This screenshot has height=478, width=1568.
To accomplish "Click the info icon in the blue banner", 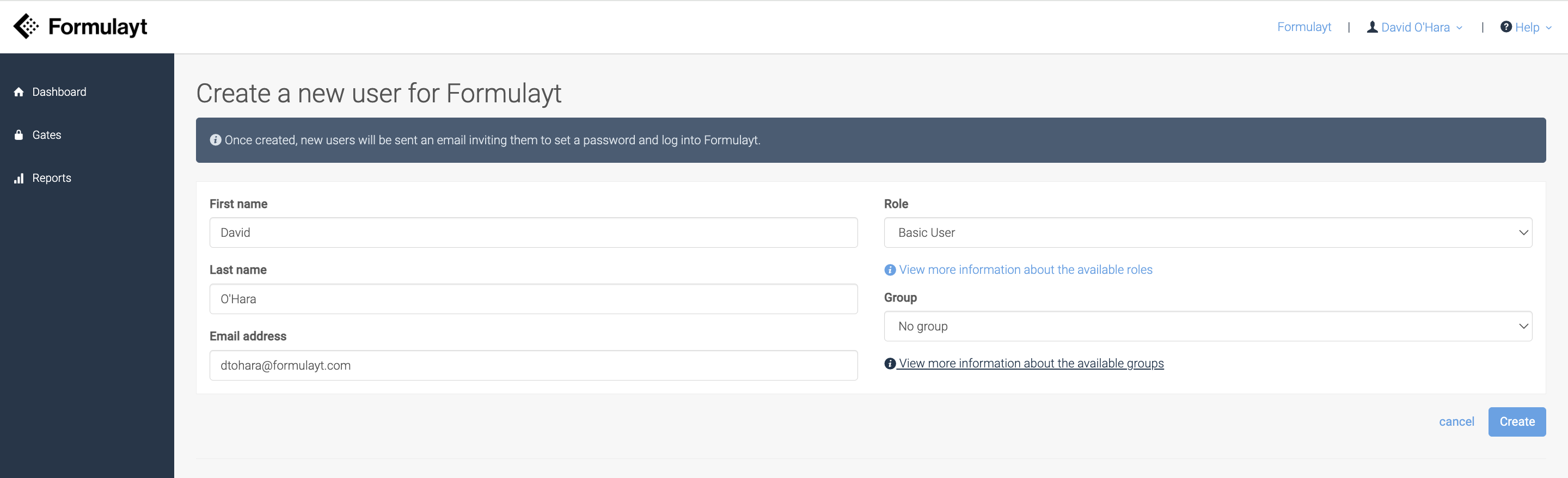I will 216,140.
